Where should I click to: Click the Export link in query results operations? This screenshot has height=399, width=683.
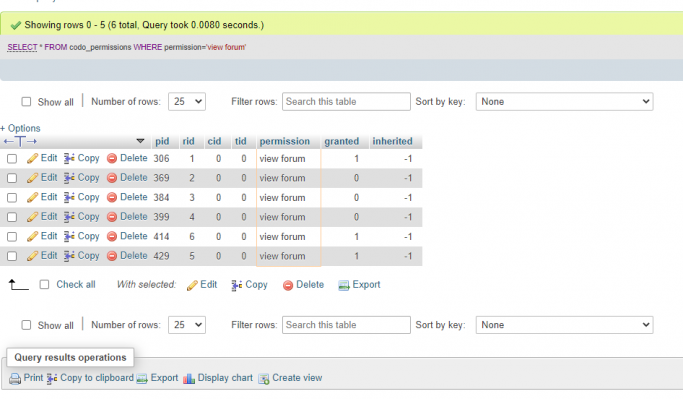pyautogui.click(x=164, y=378)
